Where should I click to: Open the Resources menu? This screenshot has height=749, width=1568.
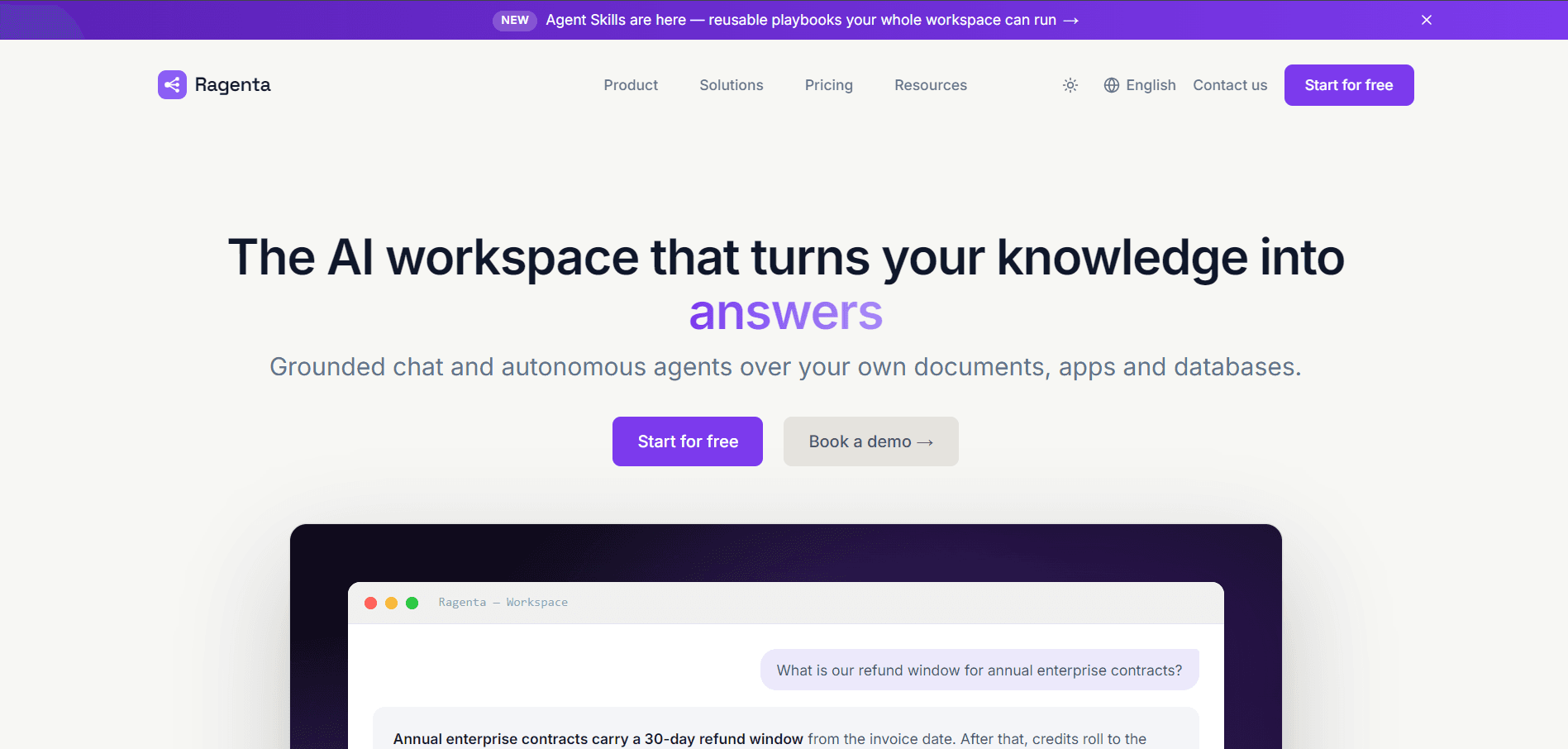point(931,85)
